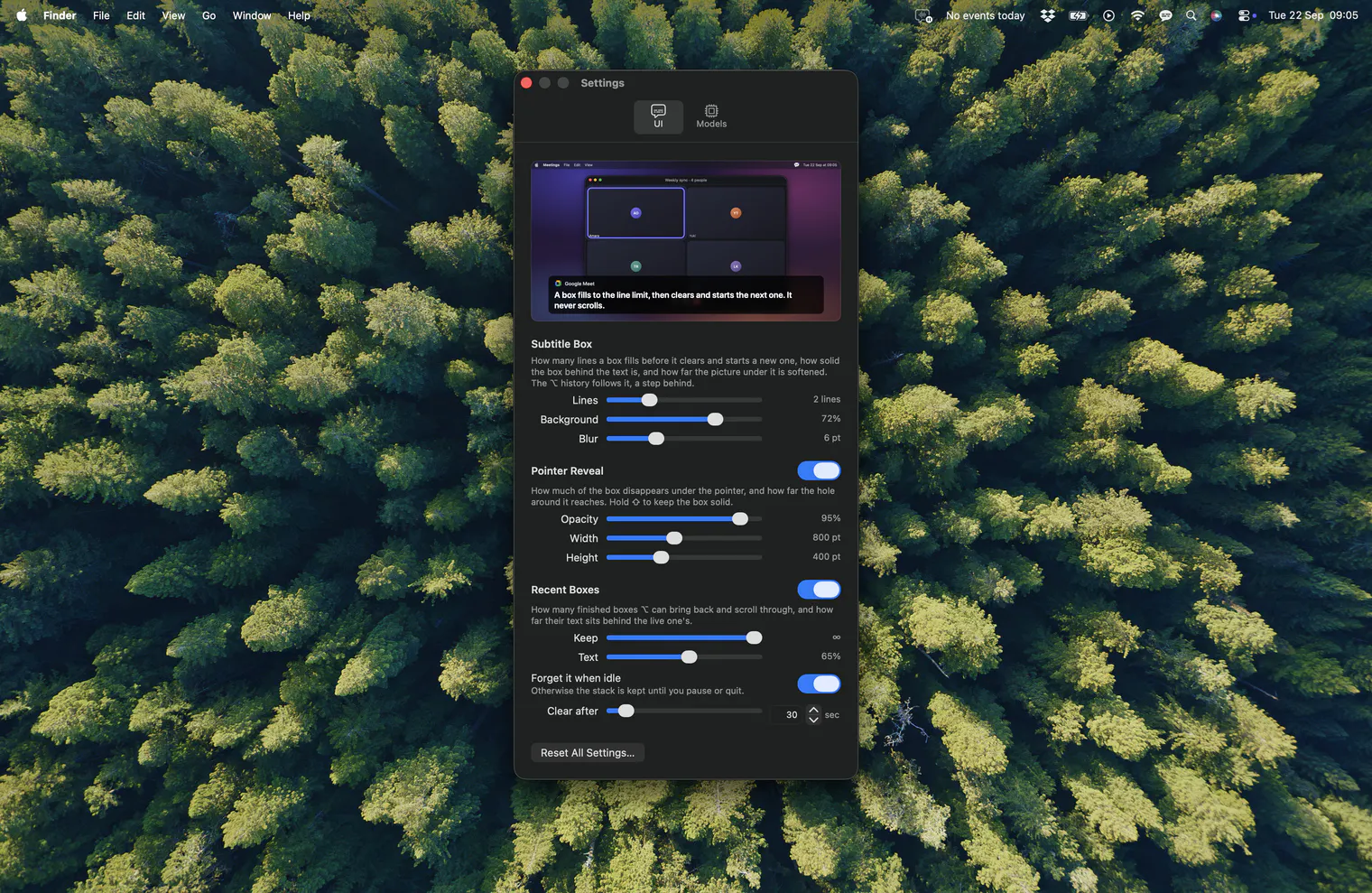This screenshot has width=1372, height=893.
Task: Increase Clear after seconds with up arrow
Action: point(813,710)
